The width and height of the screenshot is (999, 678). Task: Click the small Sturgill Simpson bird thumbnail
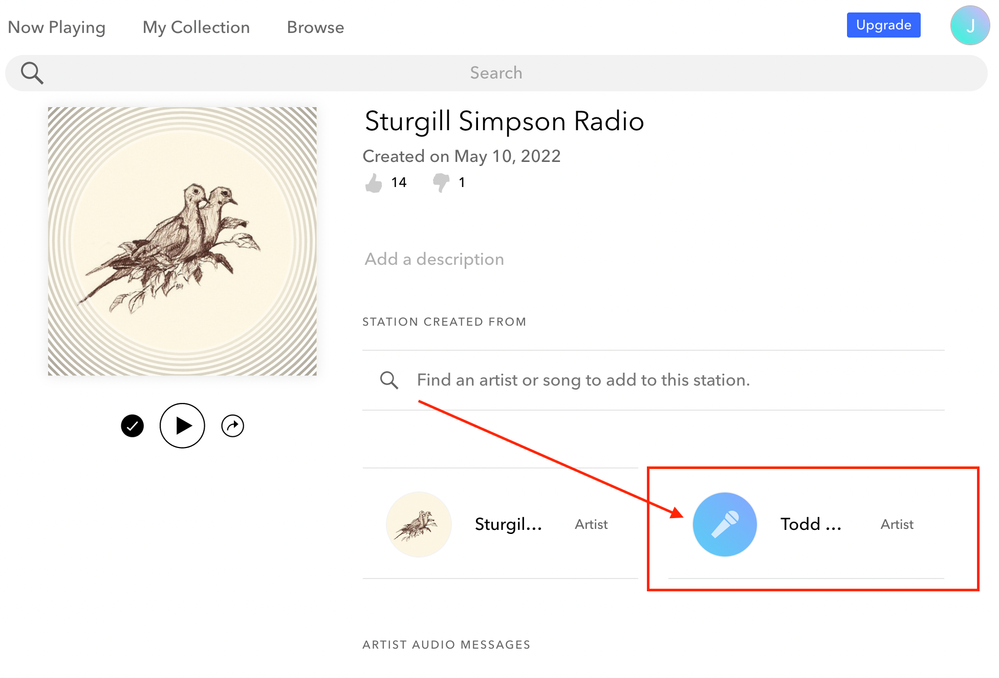pos(419,524)
